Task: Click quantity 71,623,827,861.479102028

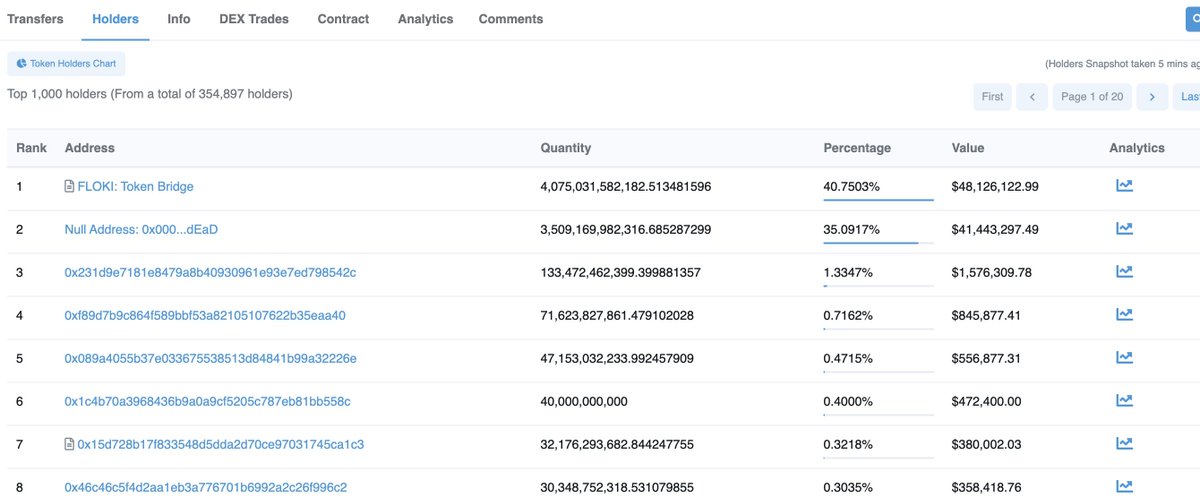Action: coord(617,315)
